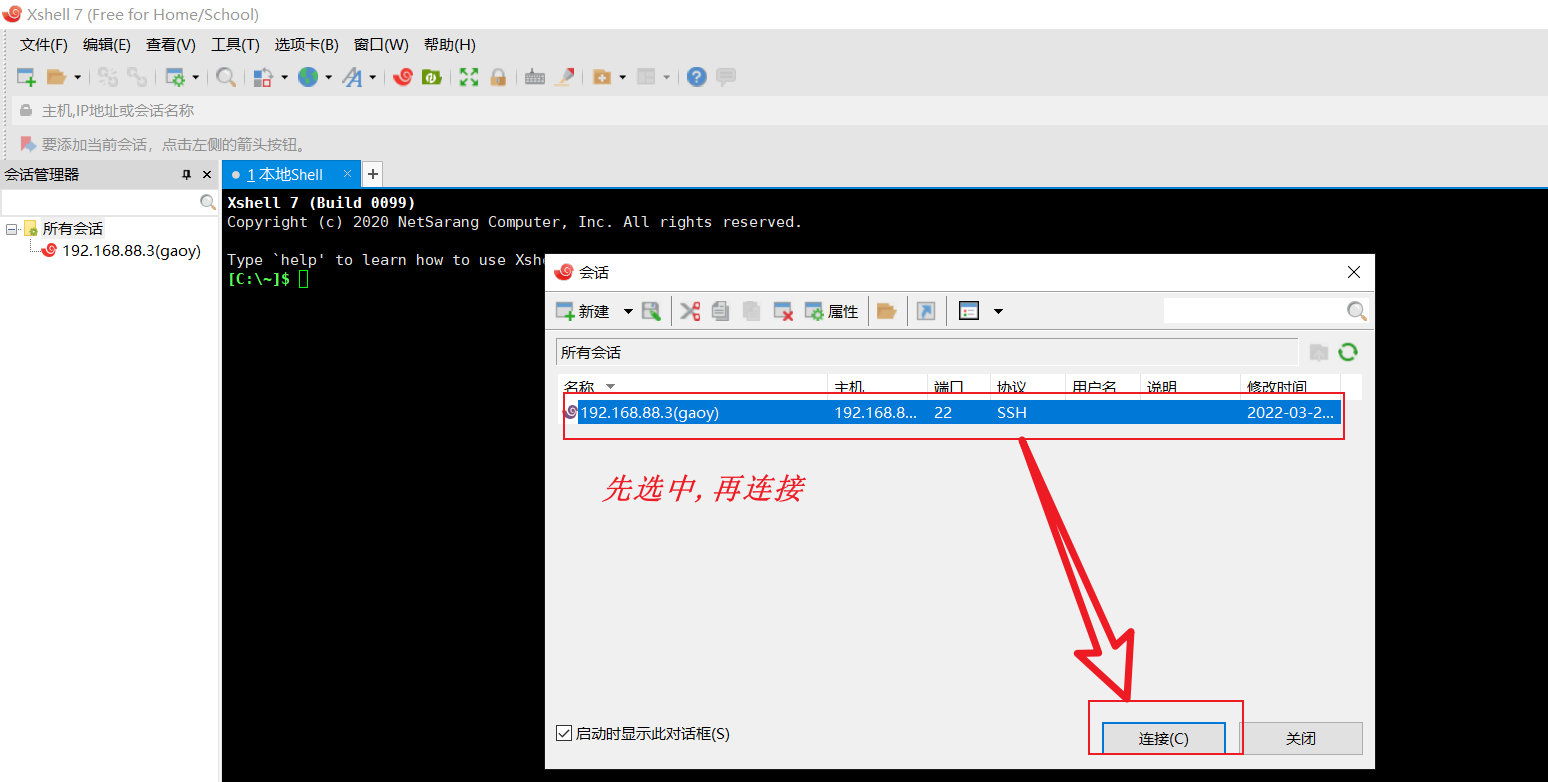Open the 窗口(W) menu
The image size is (1548, 782).
tap(381, 45)
